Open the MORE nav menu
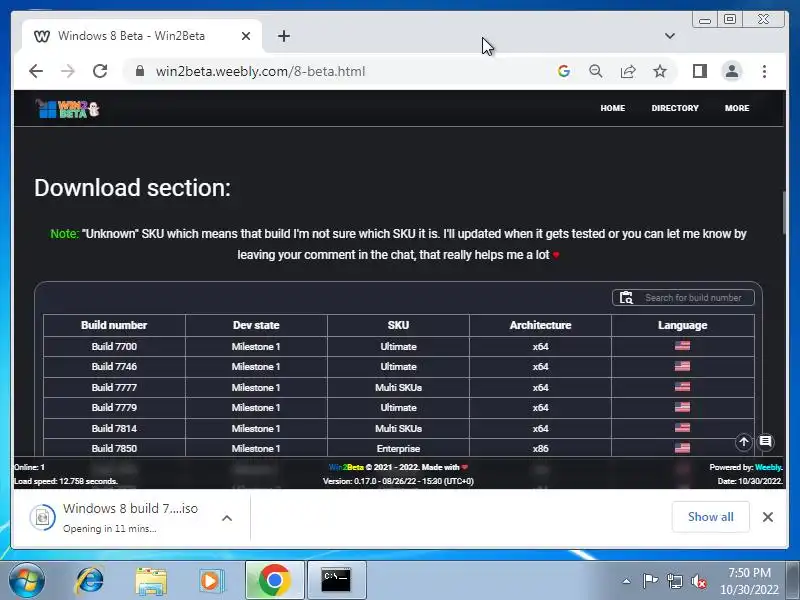 [737, 108]
